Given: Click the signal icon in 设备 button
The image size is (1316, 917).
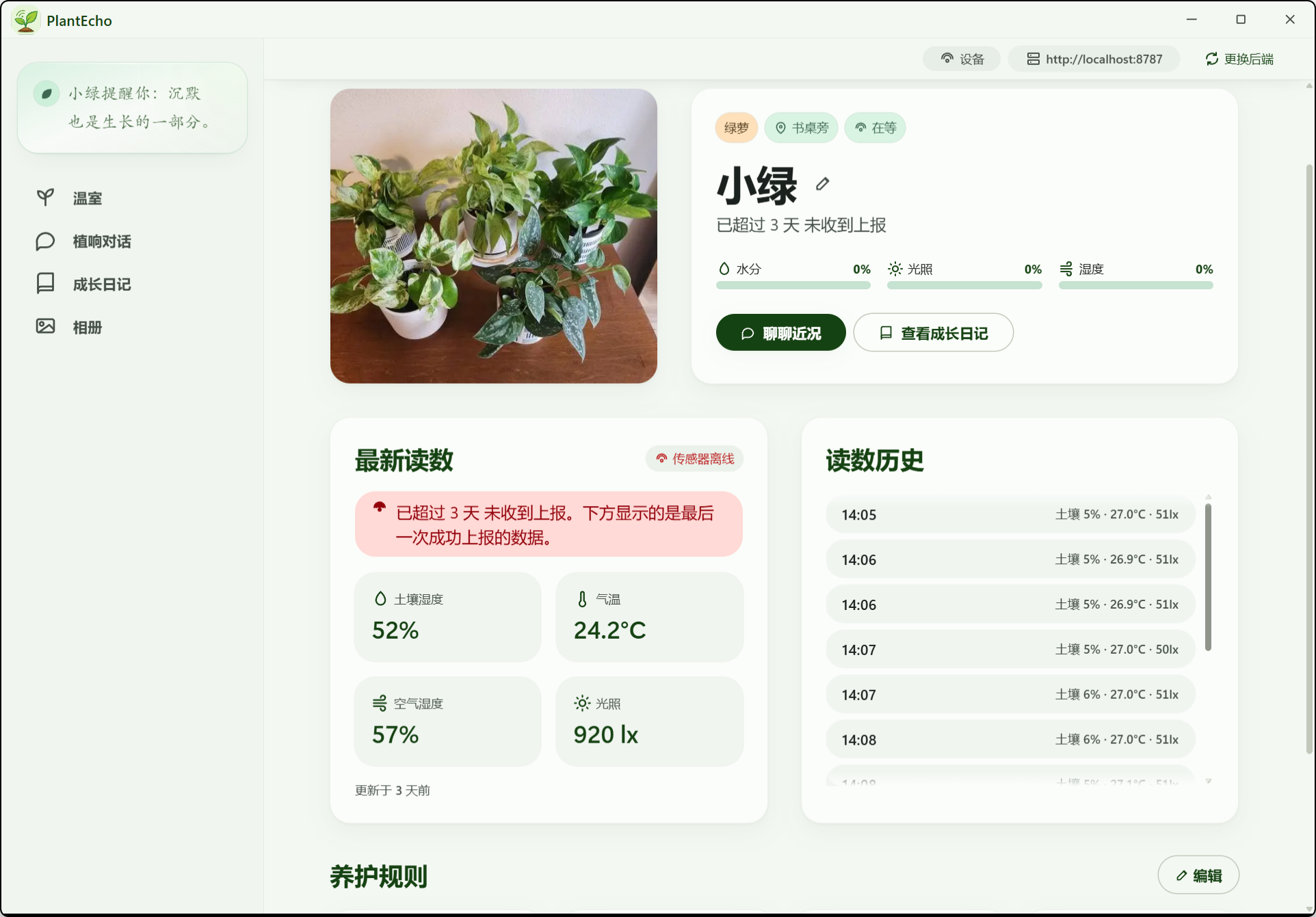Looking at the screenshot, I should [x=947, y=58].
